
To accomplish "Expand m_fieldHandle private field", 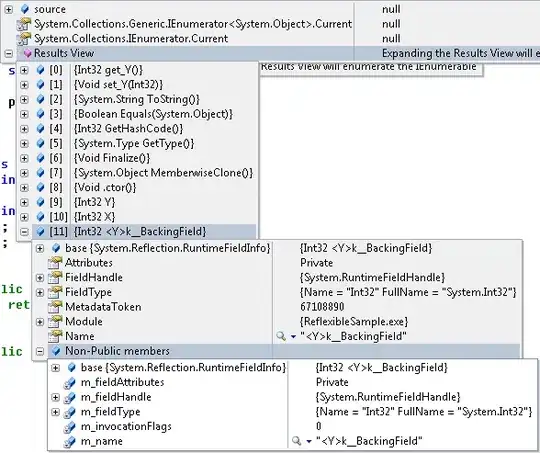I will pyautogui.click(x=55, y=397).
